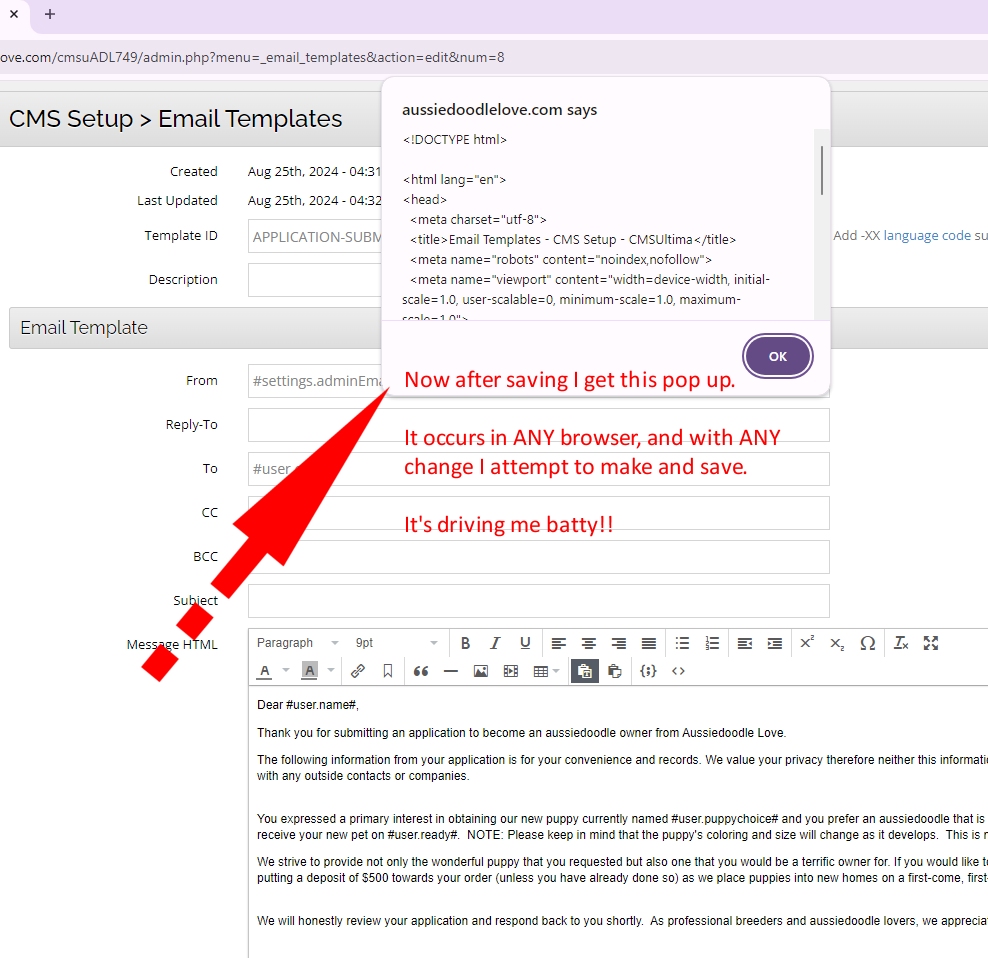Toggle bold formatting in editor toolbar
The height and width of the screenshot is (958, 988).
(x=465, y=643)
